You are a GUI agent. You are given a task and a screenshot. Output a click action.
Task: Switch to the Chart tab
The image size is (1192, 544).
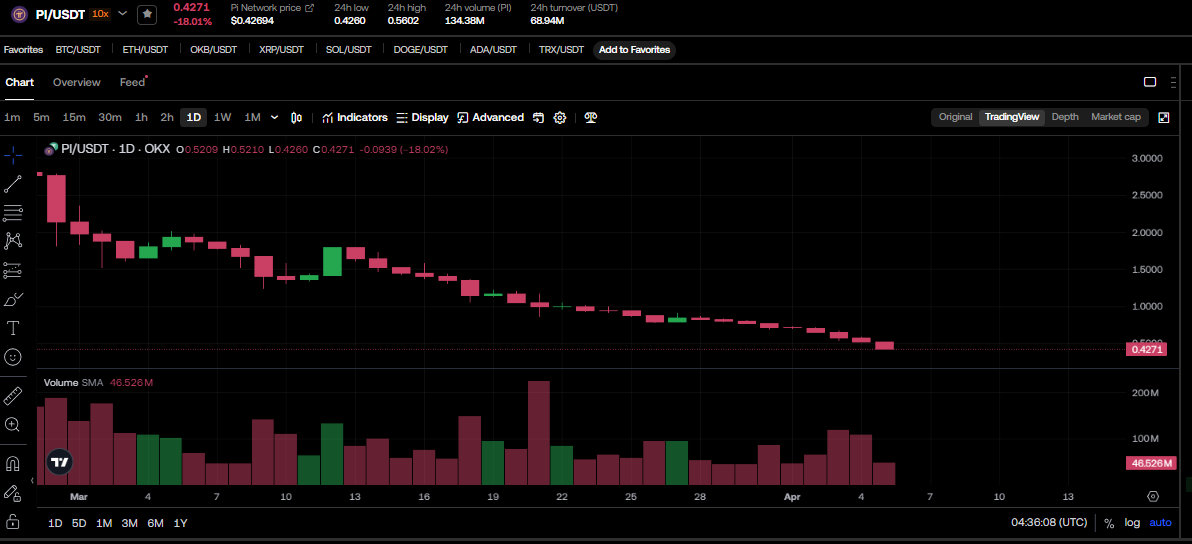coord(20,82)
